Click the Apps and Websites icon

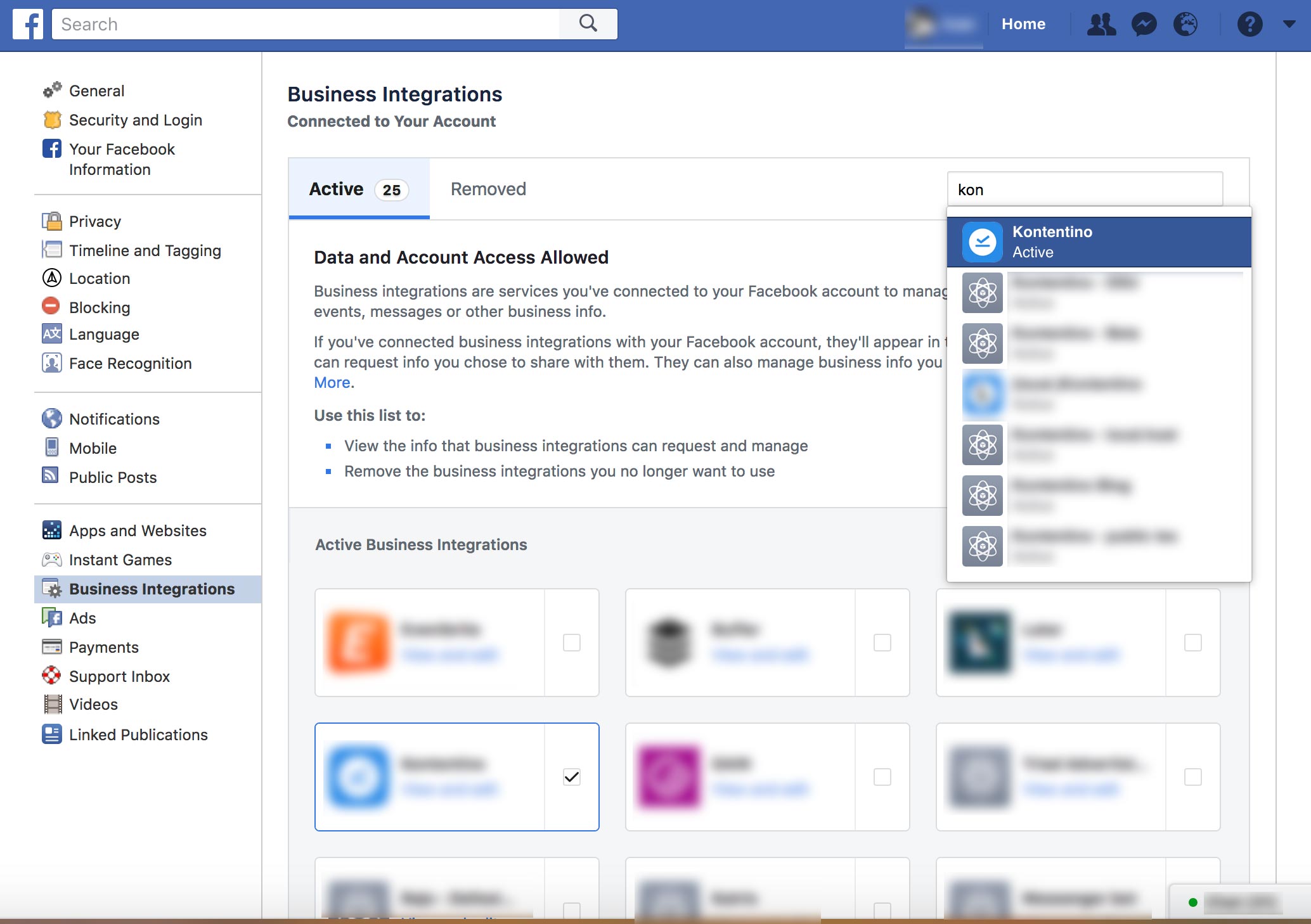pos(52,530)
